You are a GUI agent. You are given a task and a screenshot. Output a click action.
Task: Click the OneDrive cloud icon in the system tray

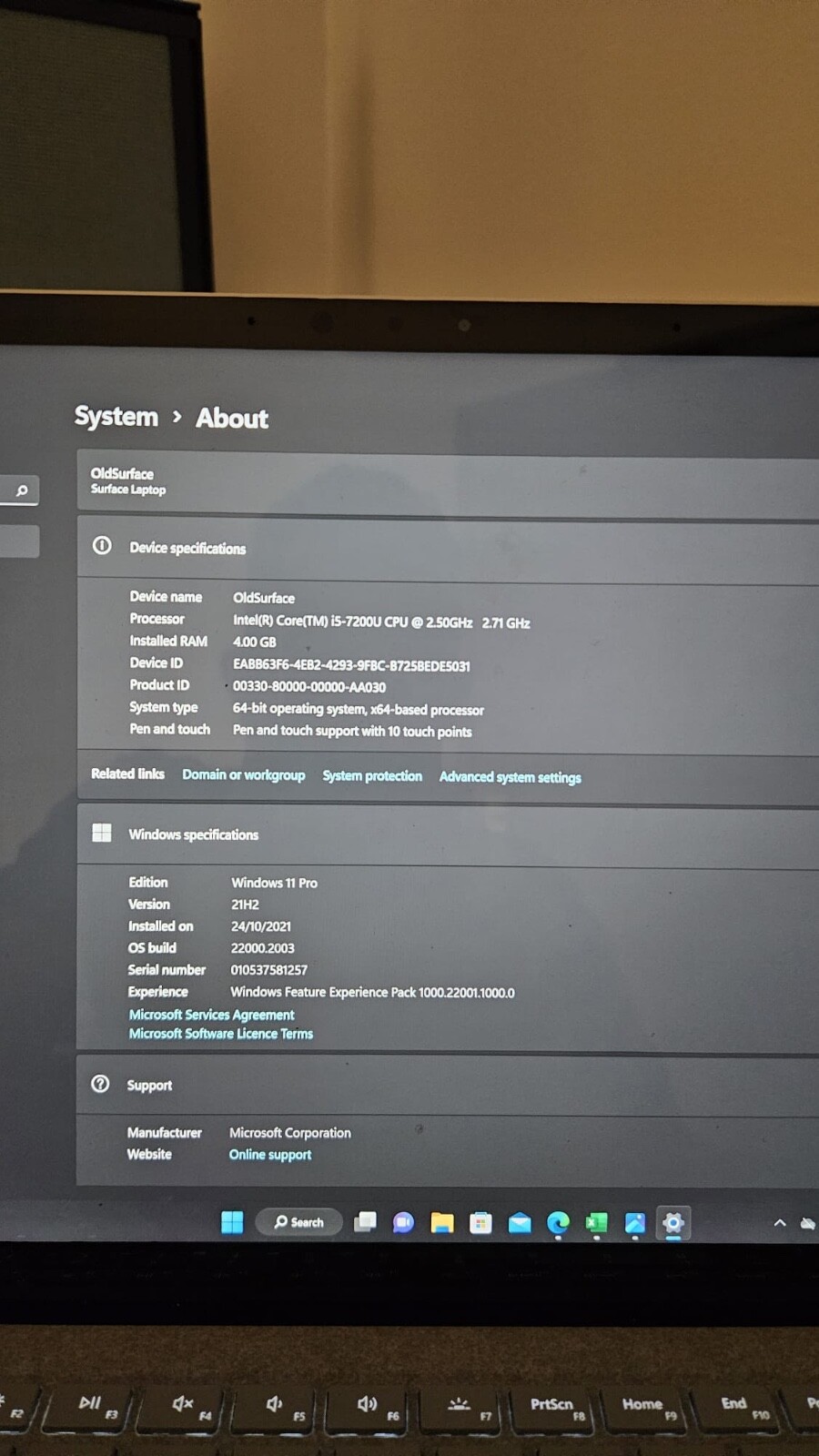point(807,1223)
